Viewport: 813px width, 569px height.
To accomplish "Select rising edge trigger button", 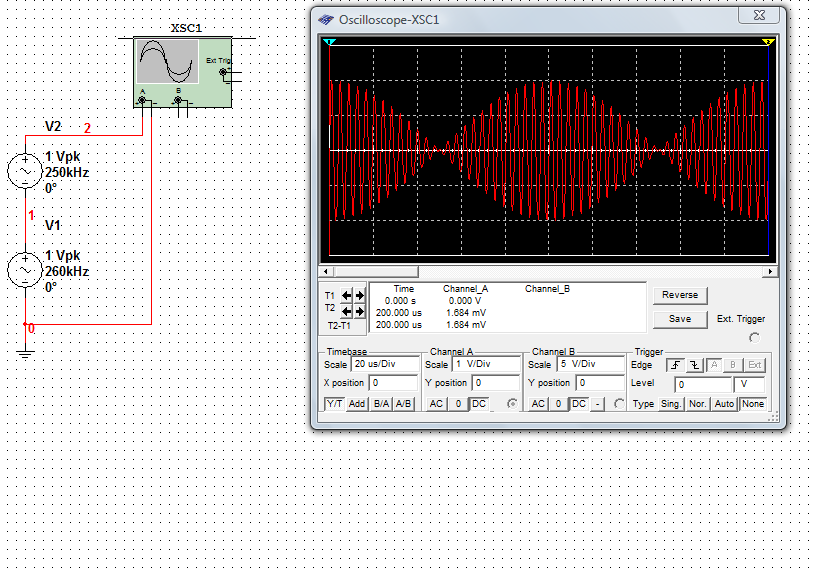I will point(675,365).
